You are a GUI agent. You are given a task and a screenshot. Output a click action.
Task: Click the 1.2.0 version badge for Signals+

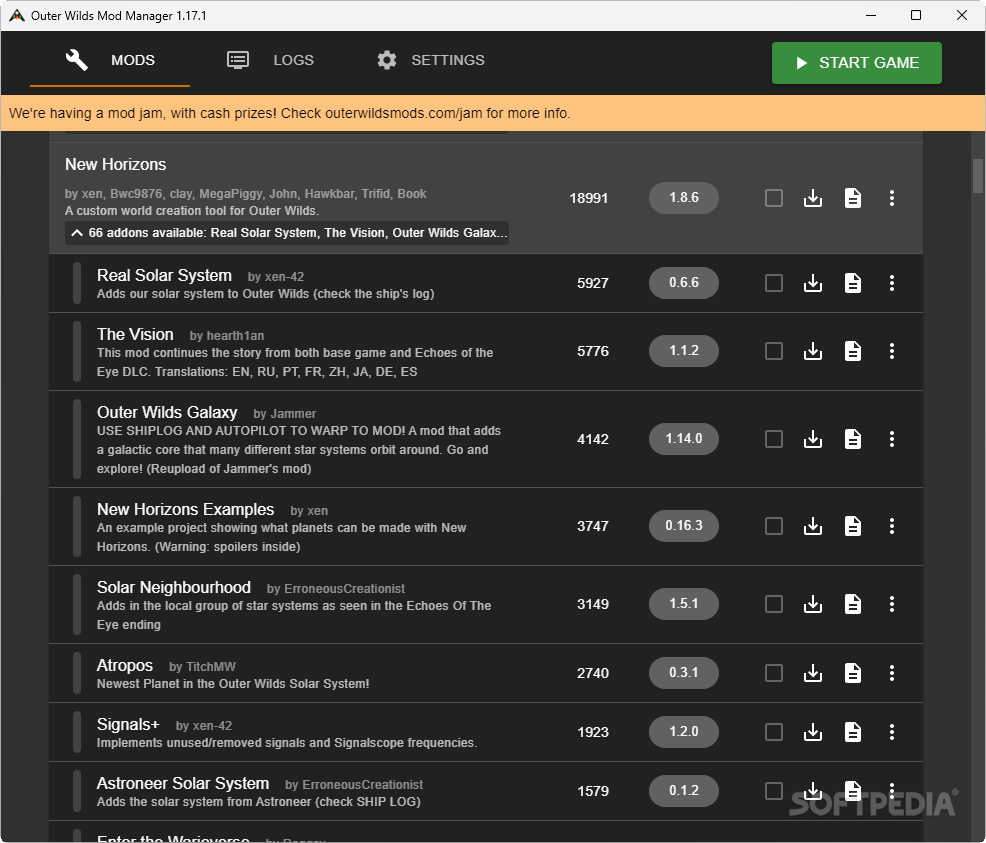pyautogui.click(x=684, y=731)
